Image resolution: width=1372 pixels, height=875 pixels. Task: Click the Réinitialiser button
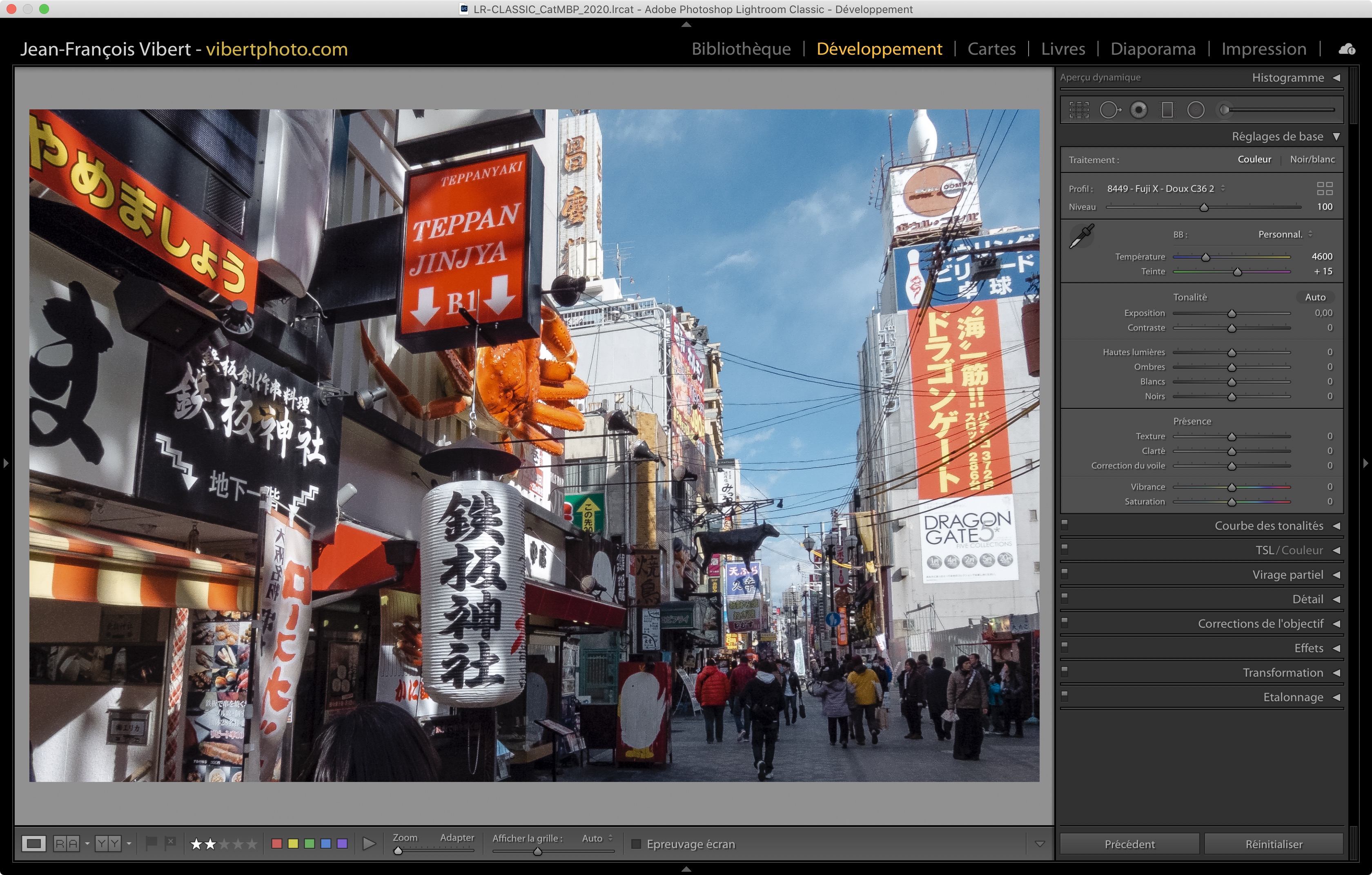1274,844
